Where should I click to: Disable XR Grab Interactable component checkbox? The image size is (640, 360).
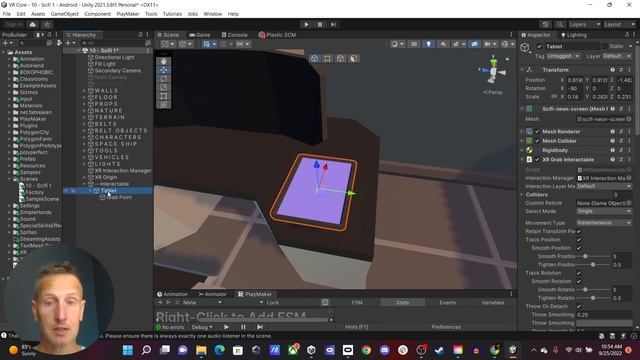pyautogui.click(x=537, y=160)
